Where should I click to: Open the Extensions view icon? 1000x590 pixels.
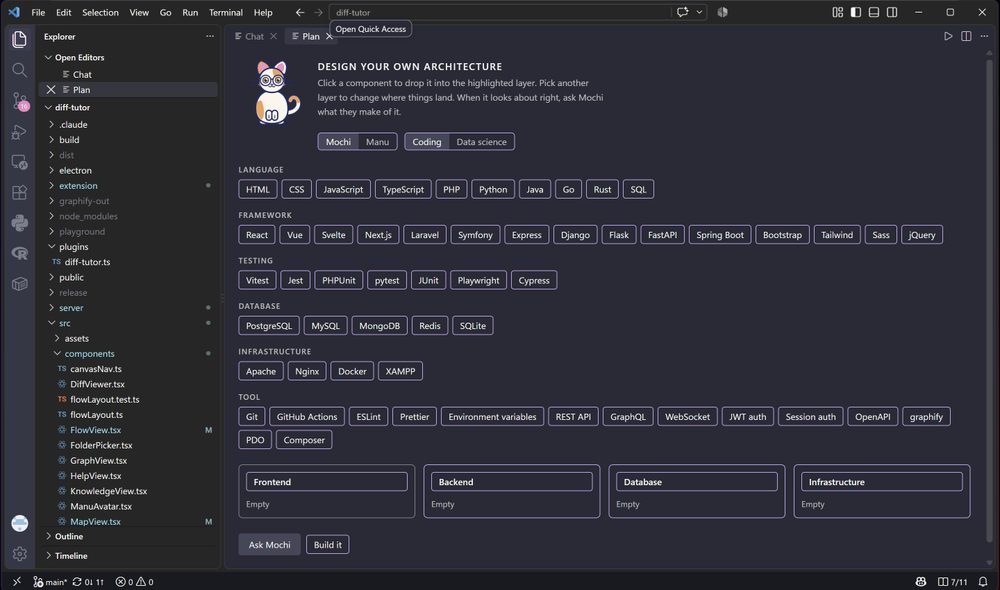tap(19, 193)
